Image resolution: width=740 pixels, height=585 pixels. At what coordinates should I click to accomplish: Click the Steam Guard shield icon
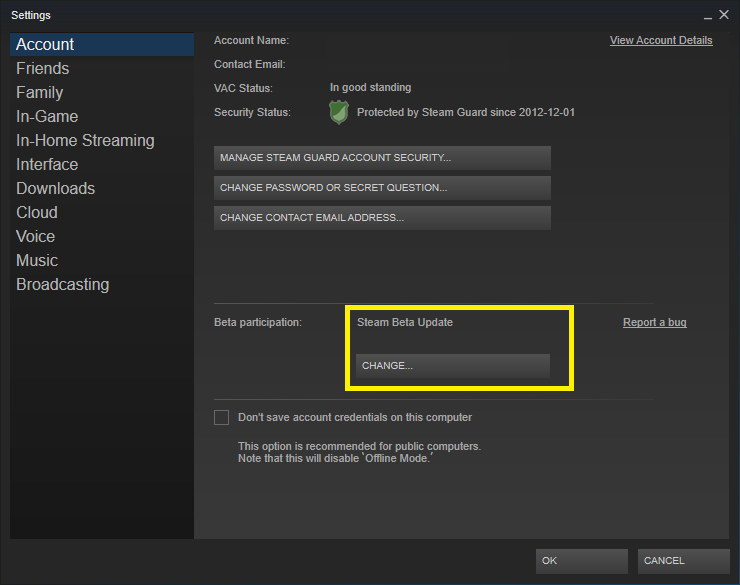click(339, 112)
